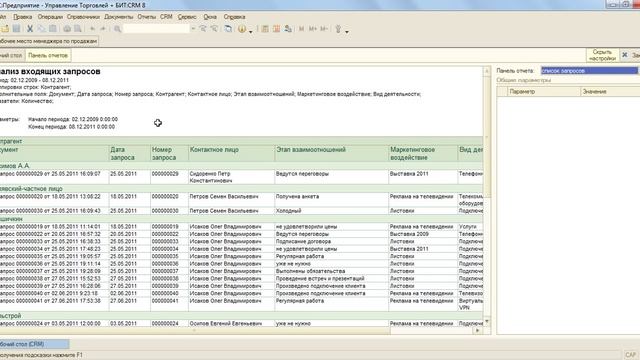
Task: Click the Find magnifier toolbar icon
Action: [117, 29]
